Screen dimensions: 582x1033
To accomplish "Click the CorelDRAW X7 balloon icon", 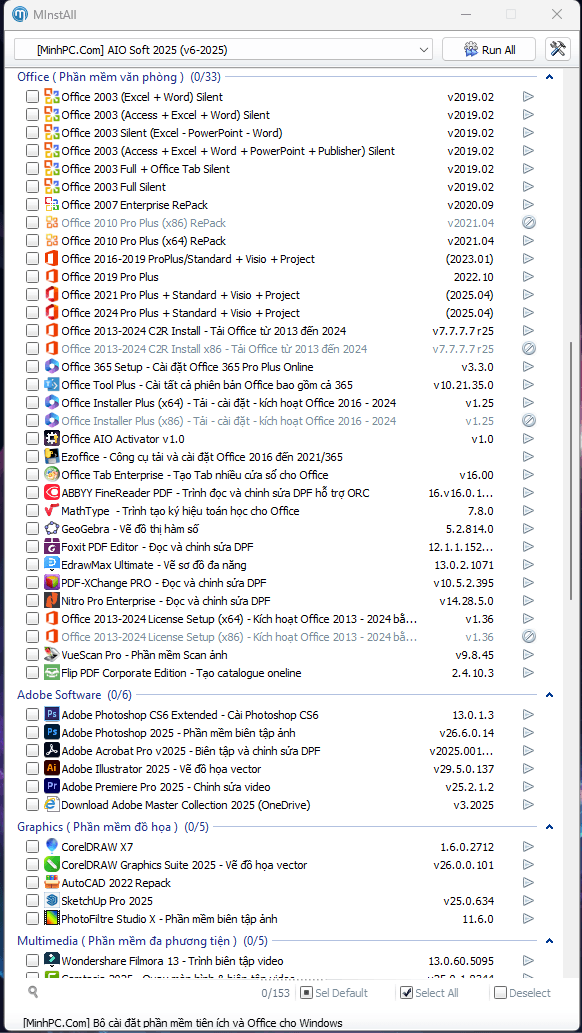I will pos(51,847).
